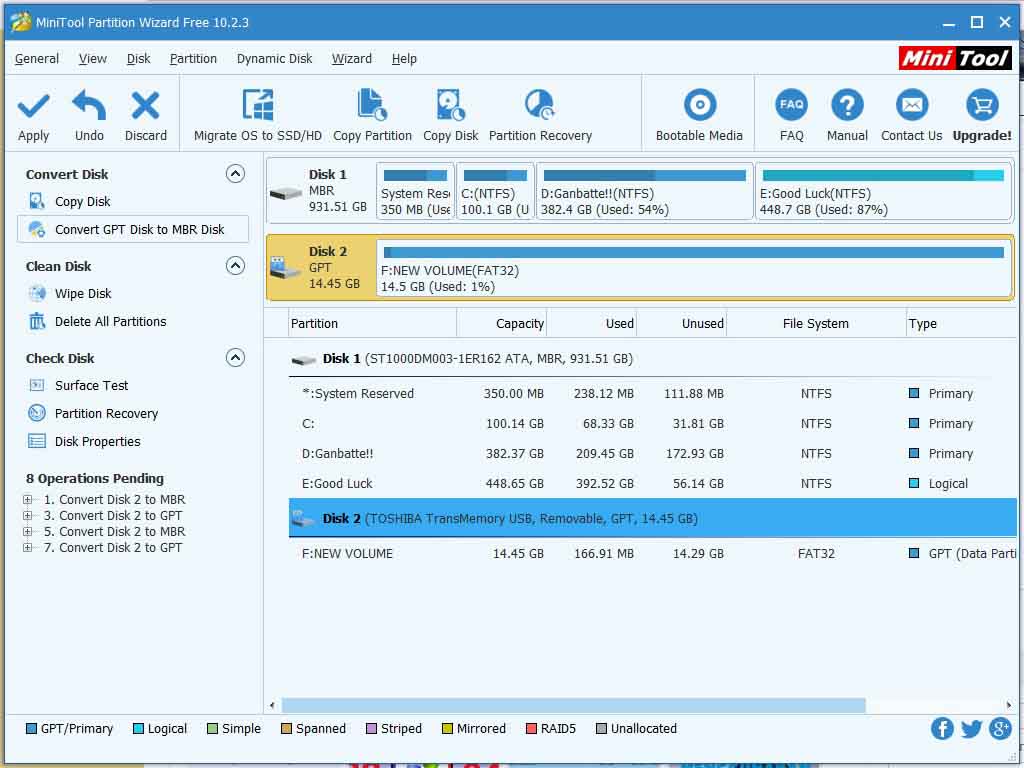Expand pending operation 7 Convert Disk 2 to GPT
Image resolution: width=1024 pixels, height=768 pixels.
(x=27, y=548)
